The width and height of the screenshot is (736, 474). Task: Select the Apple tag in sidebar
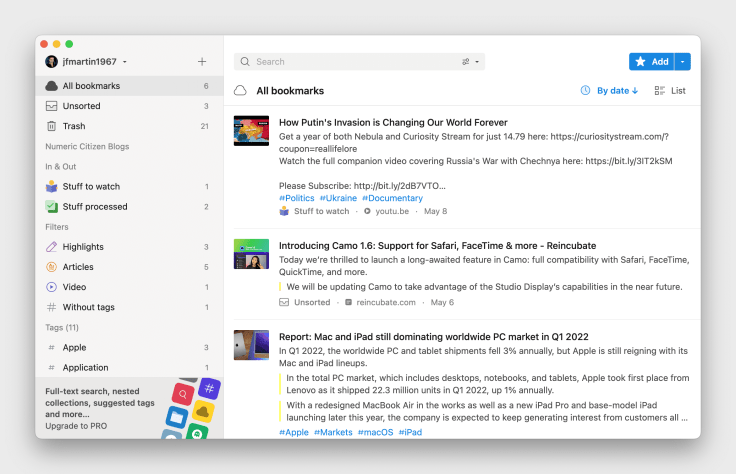tap(129, 348)
